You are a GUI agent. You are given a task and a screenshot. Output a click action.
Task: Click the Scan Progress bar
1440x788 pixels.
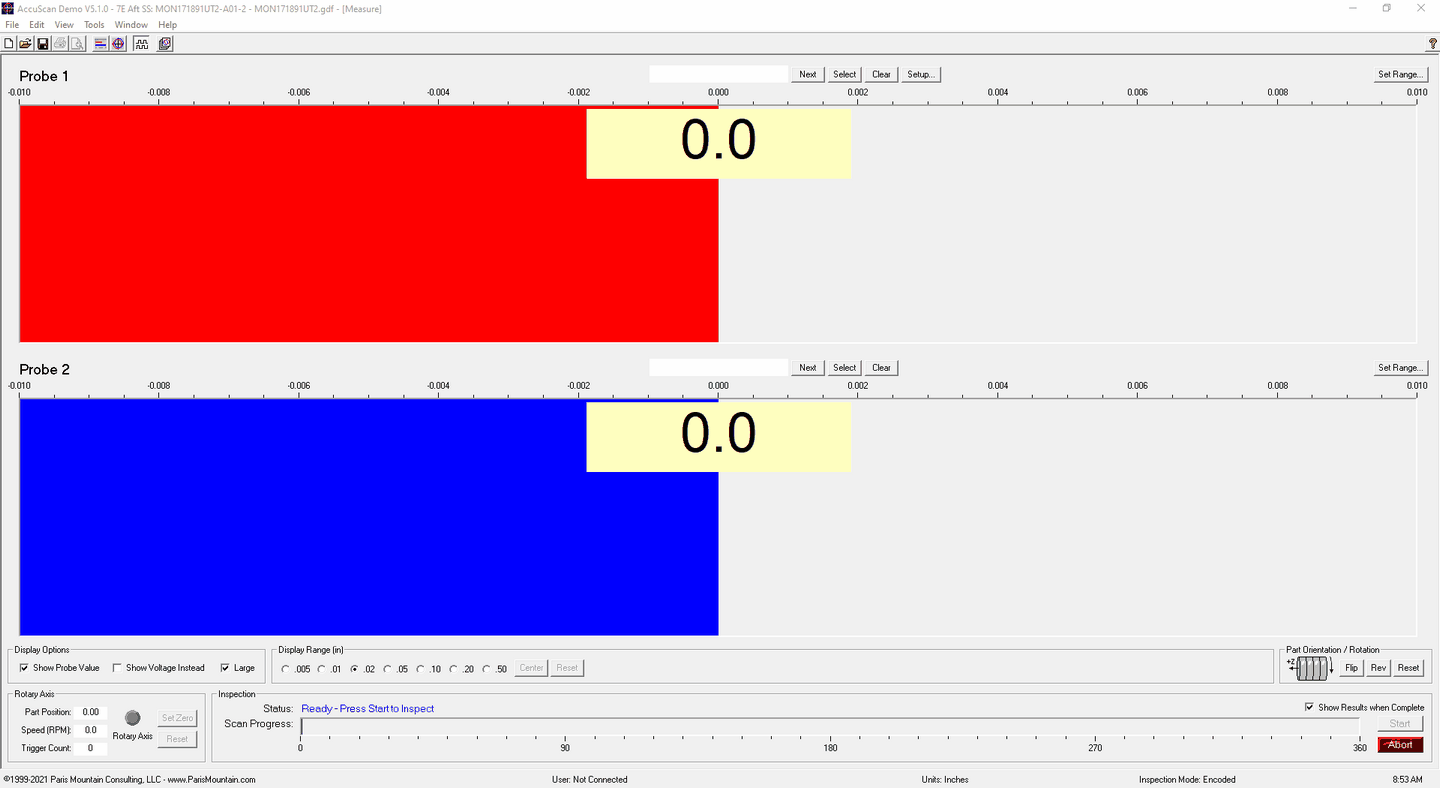tap(830, 724)
